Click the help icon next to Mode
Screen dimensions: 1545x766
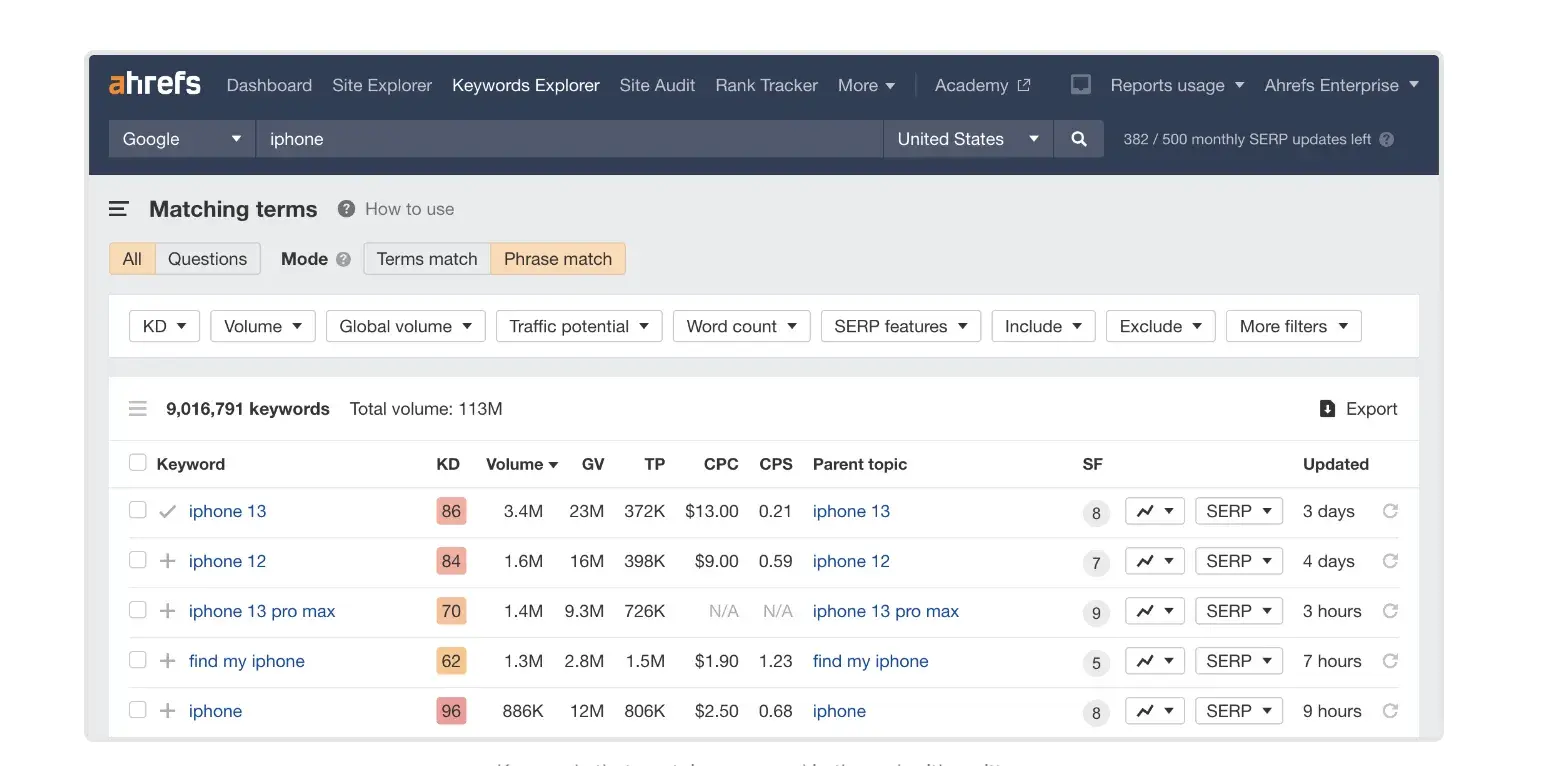[x=343, y=259]
